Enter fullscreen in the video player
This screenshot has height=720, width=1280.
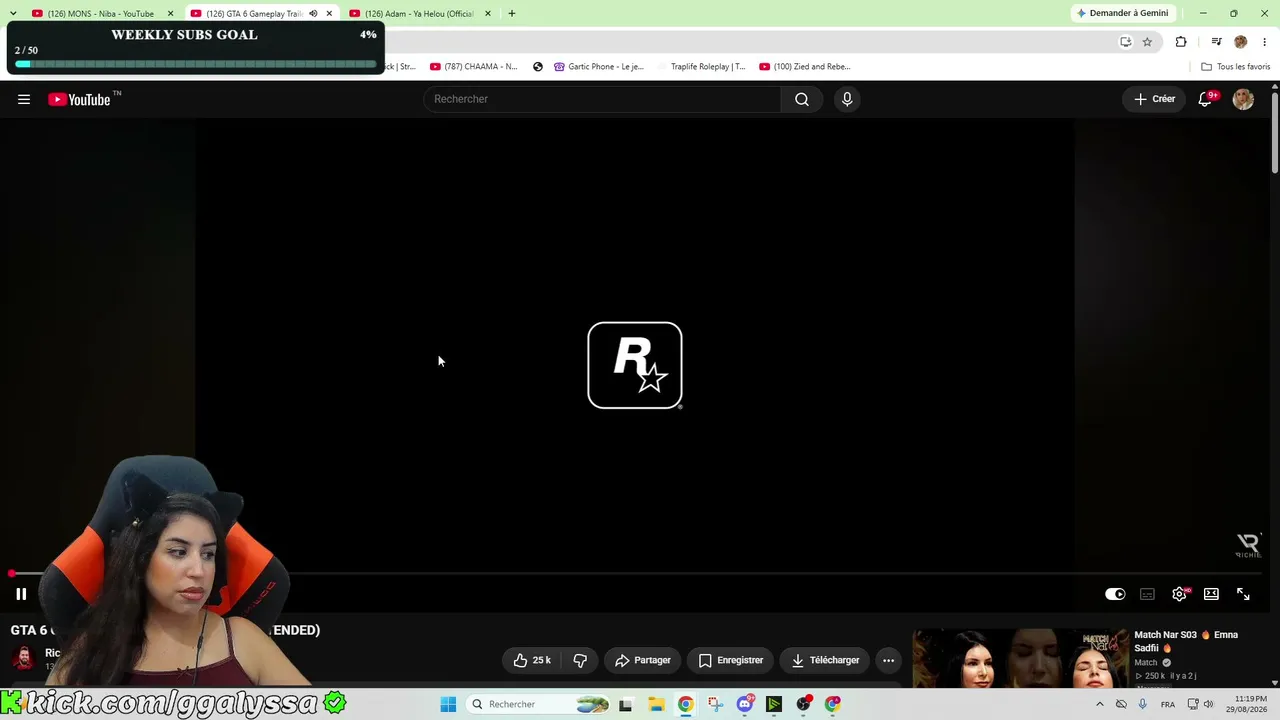pyautogui.click(x=1243, y=594)
